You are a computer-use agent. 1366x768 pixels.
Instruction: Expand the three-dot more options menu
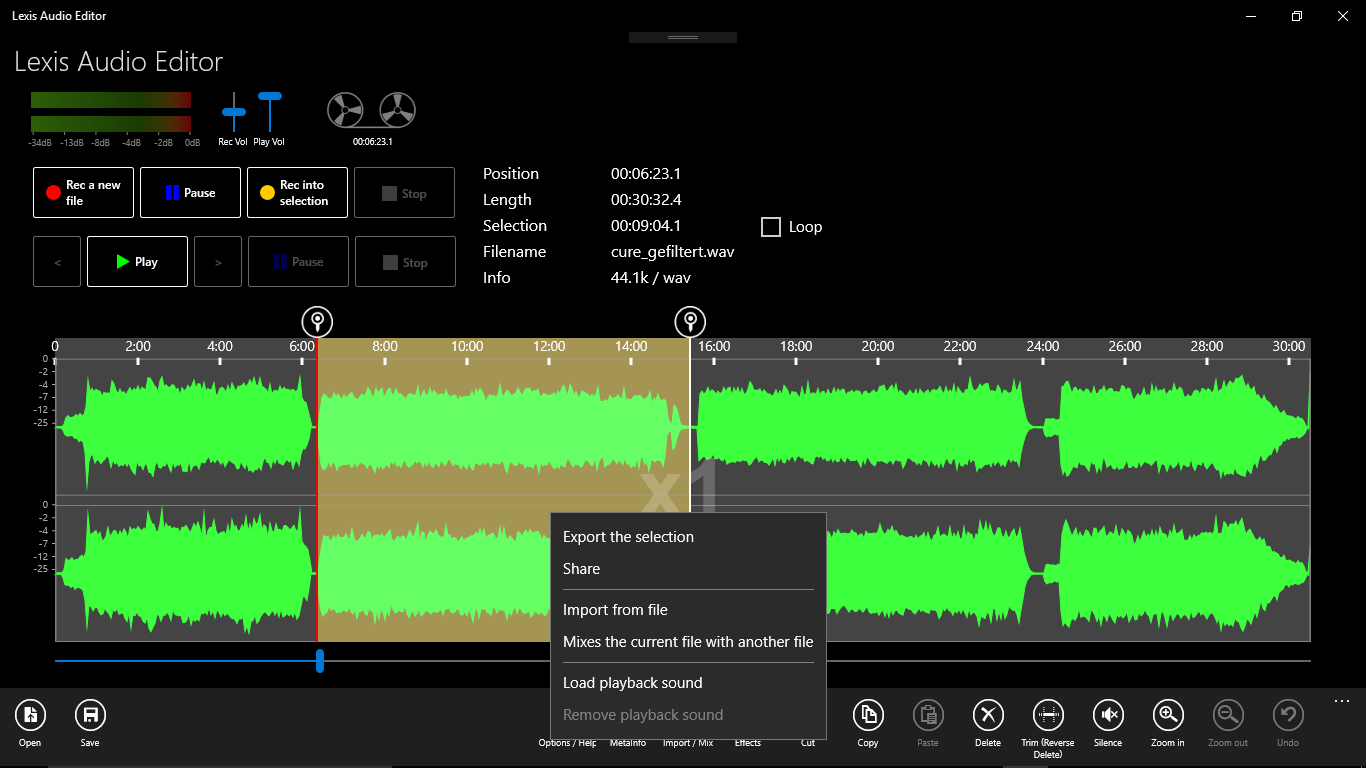pos(1342,702)
